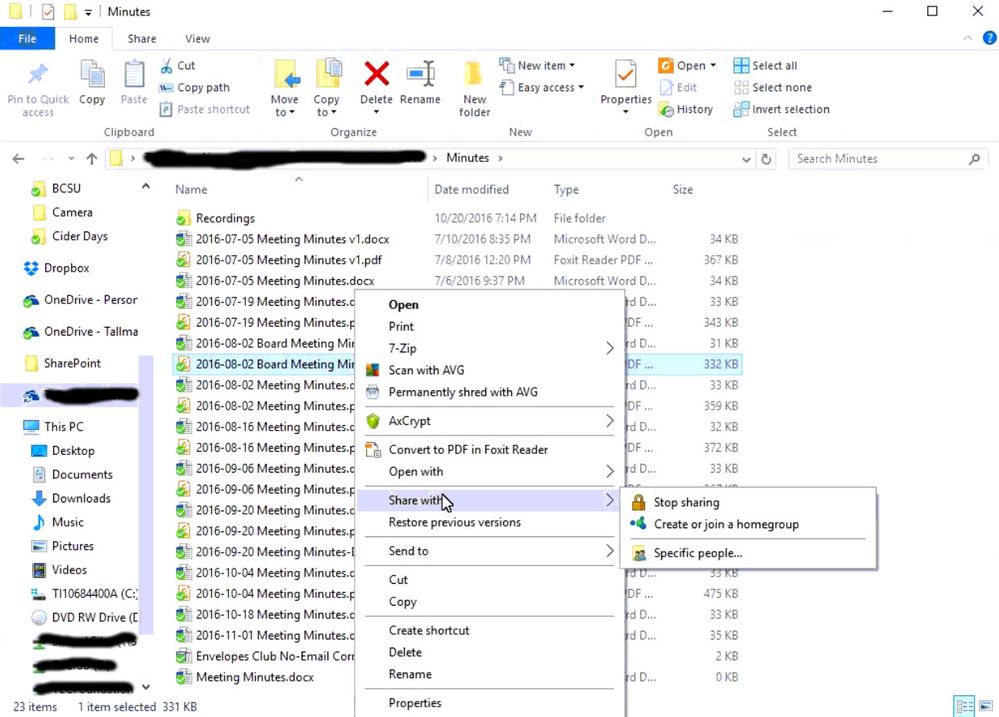Screen dimensions: 999x717
Task: Click Pin to Quick access icon
Action: coord(38,75)
